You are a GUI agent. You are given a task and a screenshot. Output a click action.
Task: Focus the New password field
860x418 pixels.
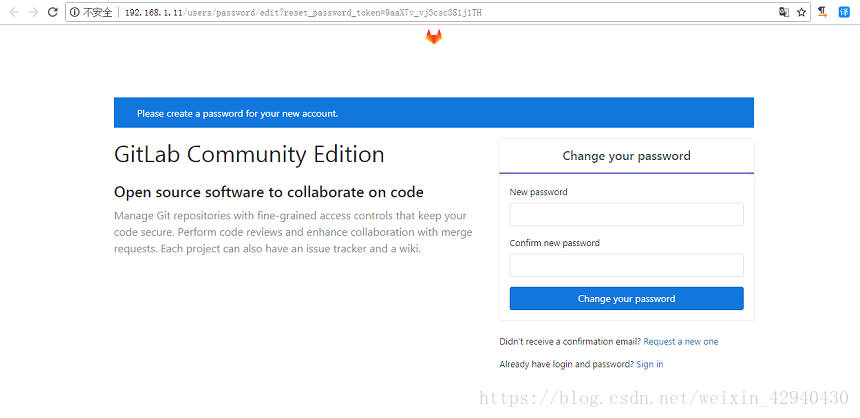point(626,214)
